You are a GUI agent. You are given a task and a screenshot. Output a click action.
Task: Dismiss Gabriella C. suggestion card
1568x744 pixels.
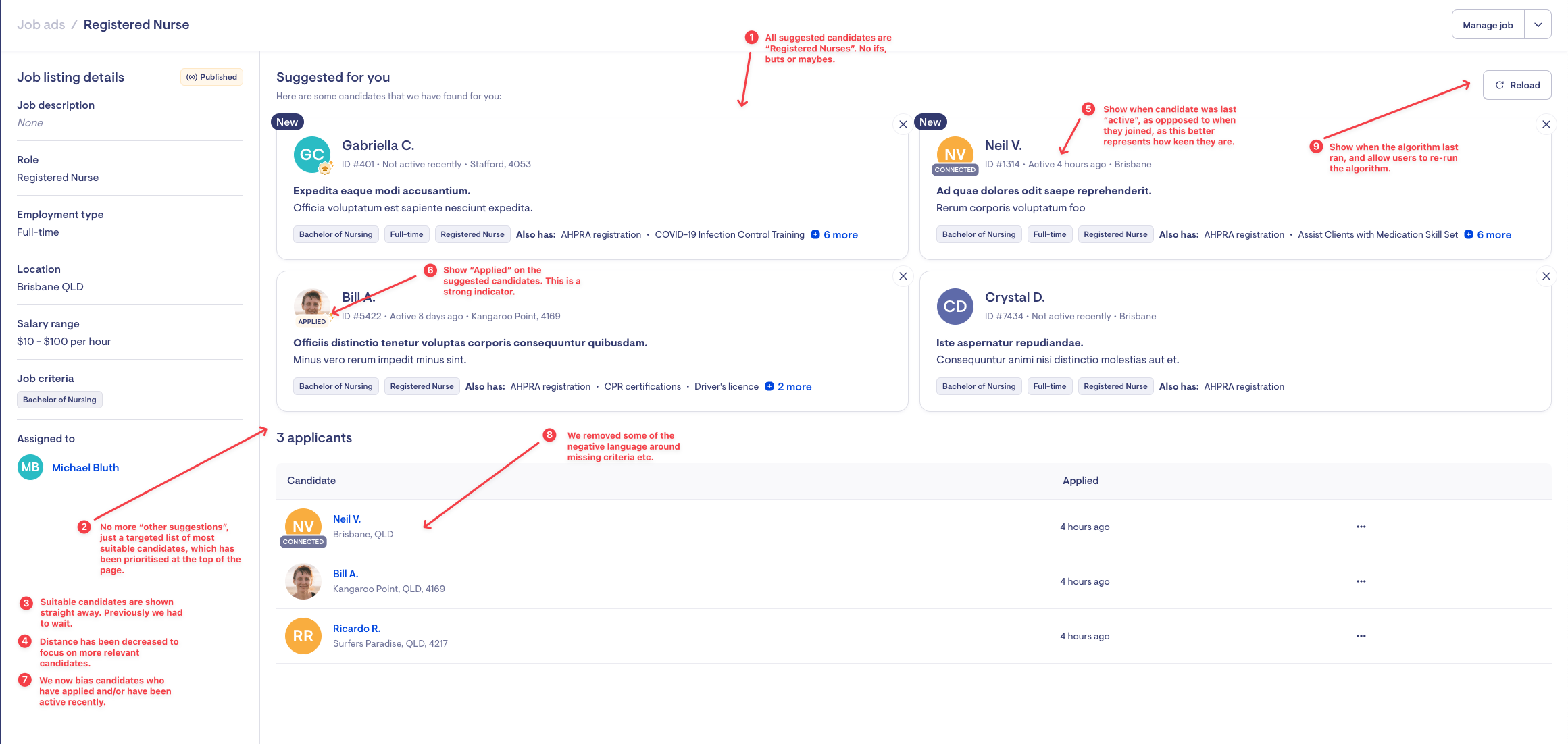coord(903,124)
